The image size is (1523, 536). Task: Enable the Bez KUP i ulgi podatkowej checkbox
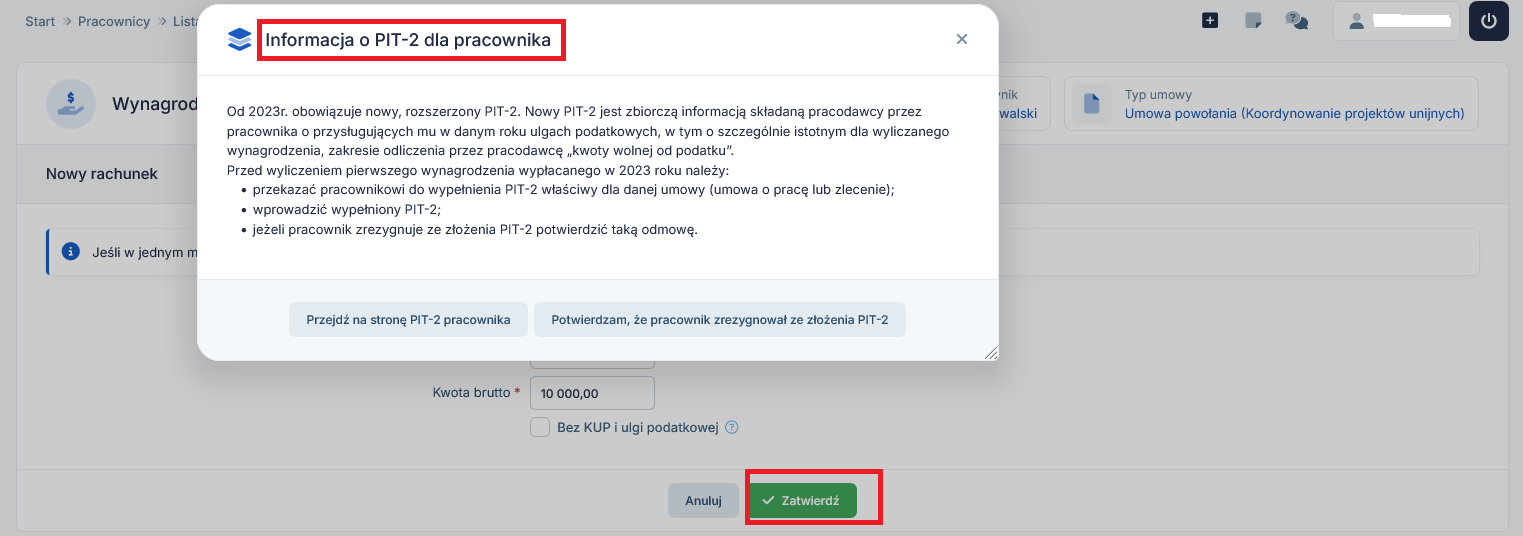[x=540, y=428]
